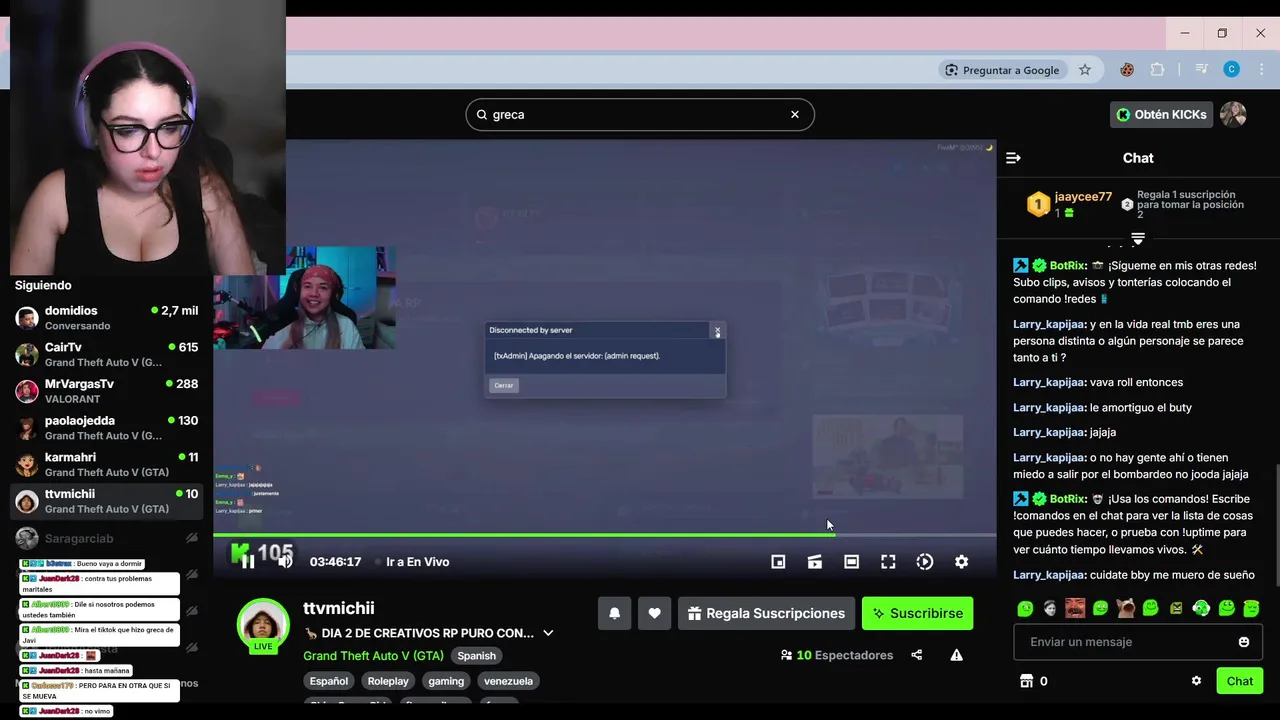Open browser extensions puzzle icon

(1158, 69)
